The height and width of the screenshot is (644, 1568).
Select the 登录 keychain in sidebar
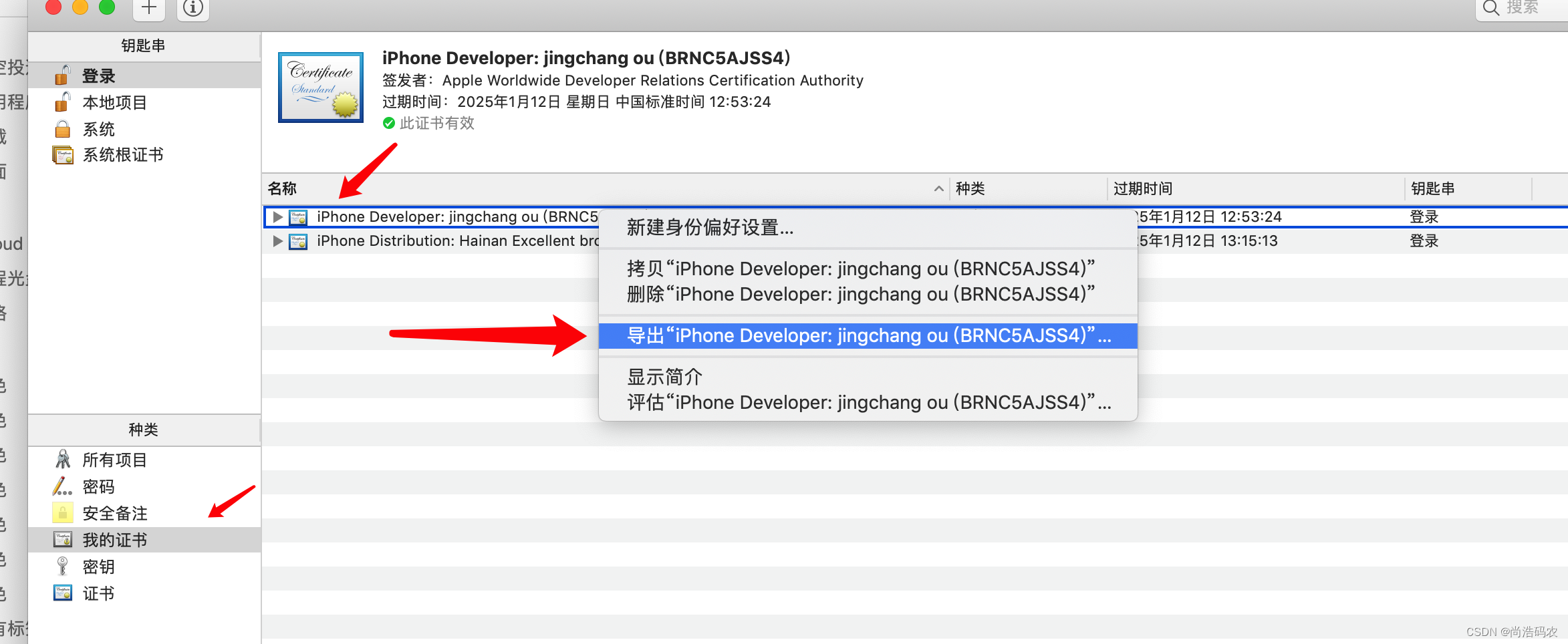99,75
